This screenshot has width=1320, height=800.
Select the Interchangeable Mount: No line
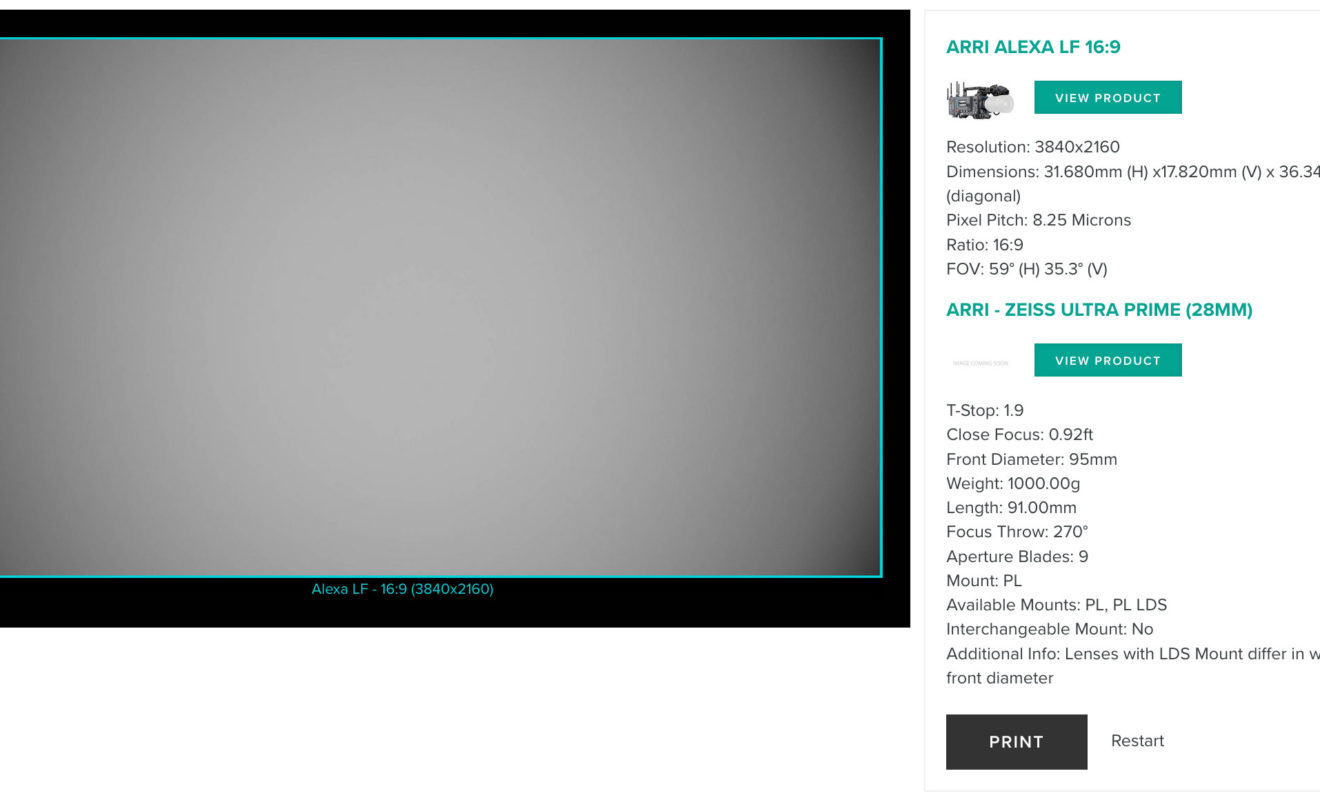(1049, 629)
